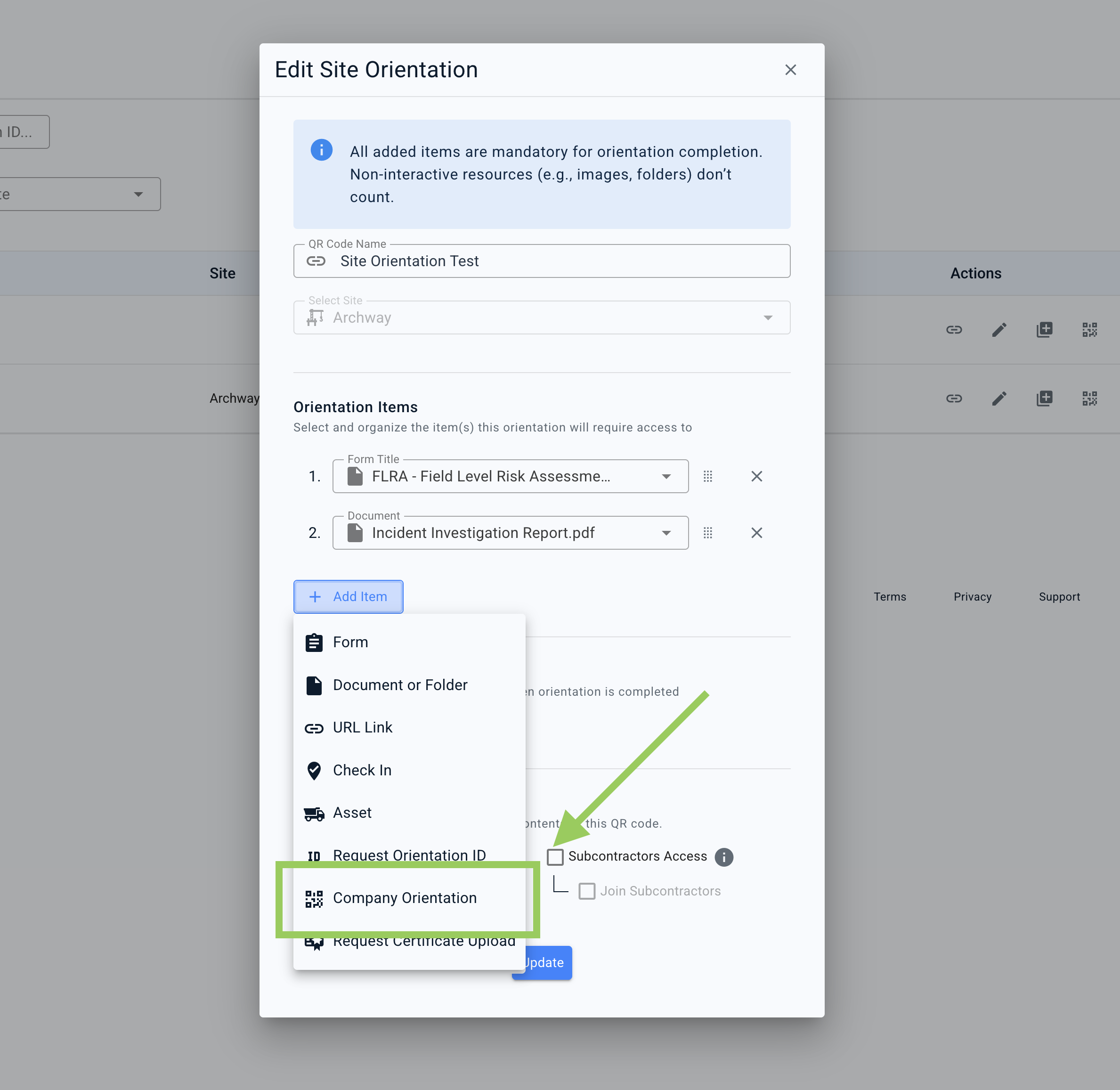Check the Join Subcontractors box

pyautogui.click(x=587, y=891)
